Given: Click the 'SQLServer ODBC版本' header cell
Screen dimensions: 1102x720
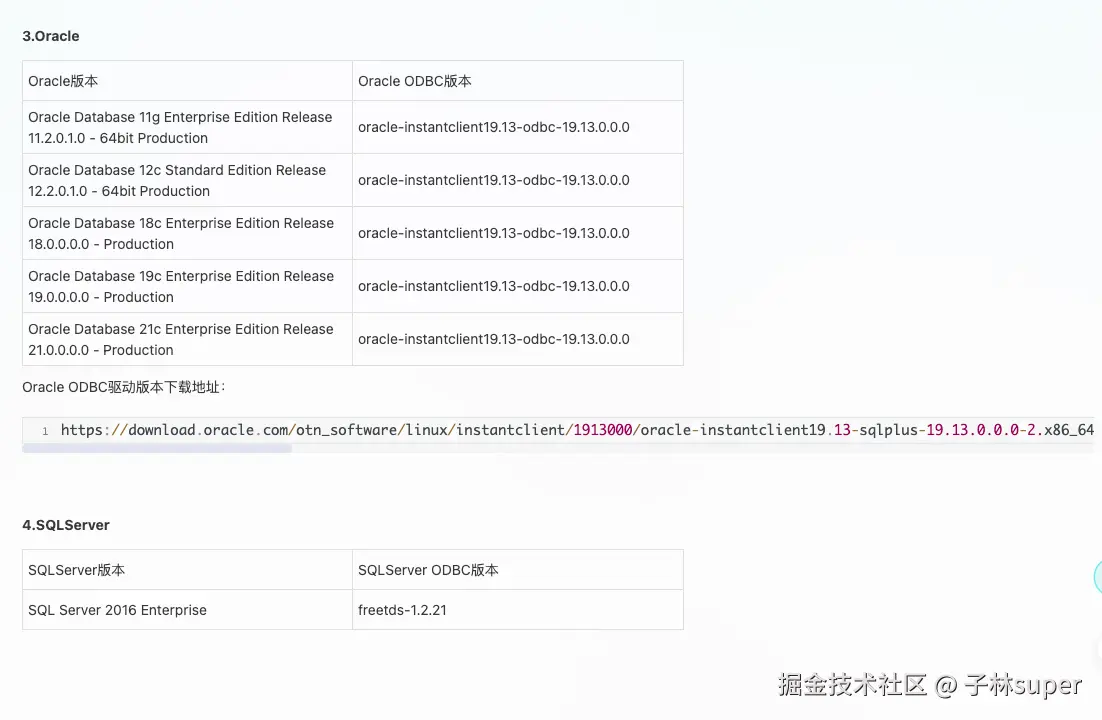Looking at the screenshot, I should (x=517, y=570).
